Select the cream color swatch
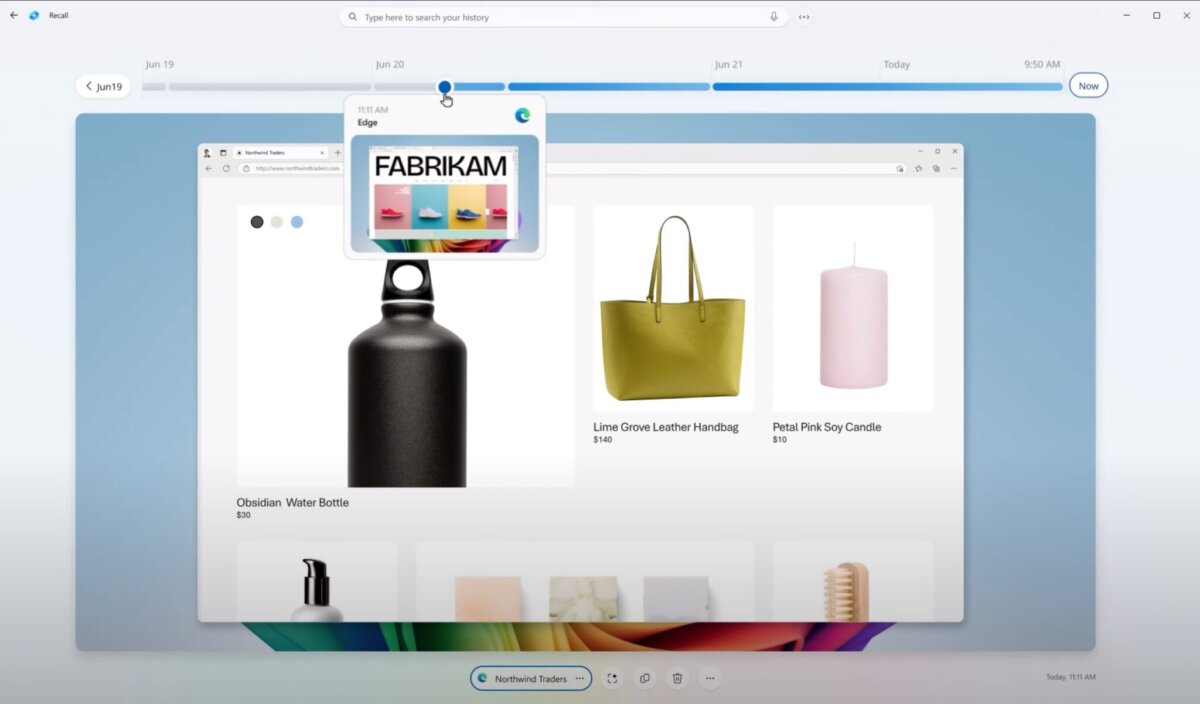The height and width of the screenshot is (704, 1200). [x=277, y=222]
